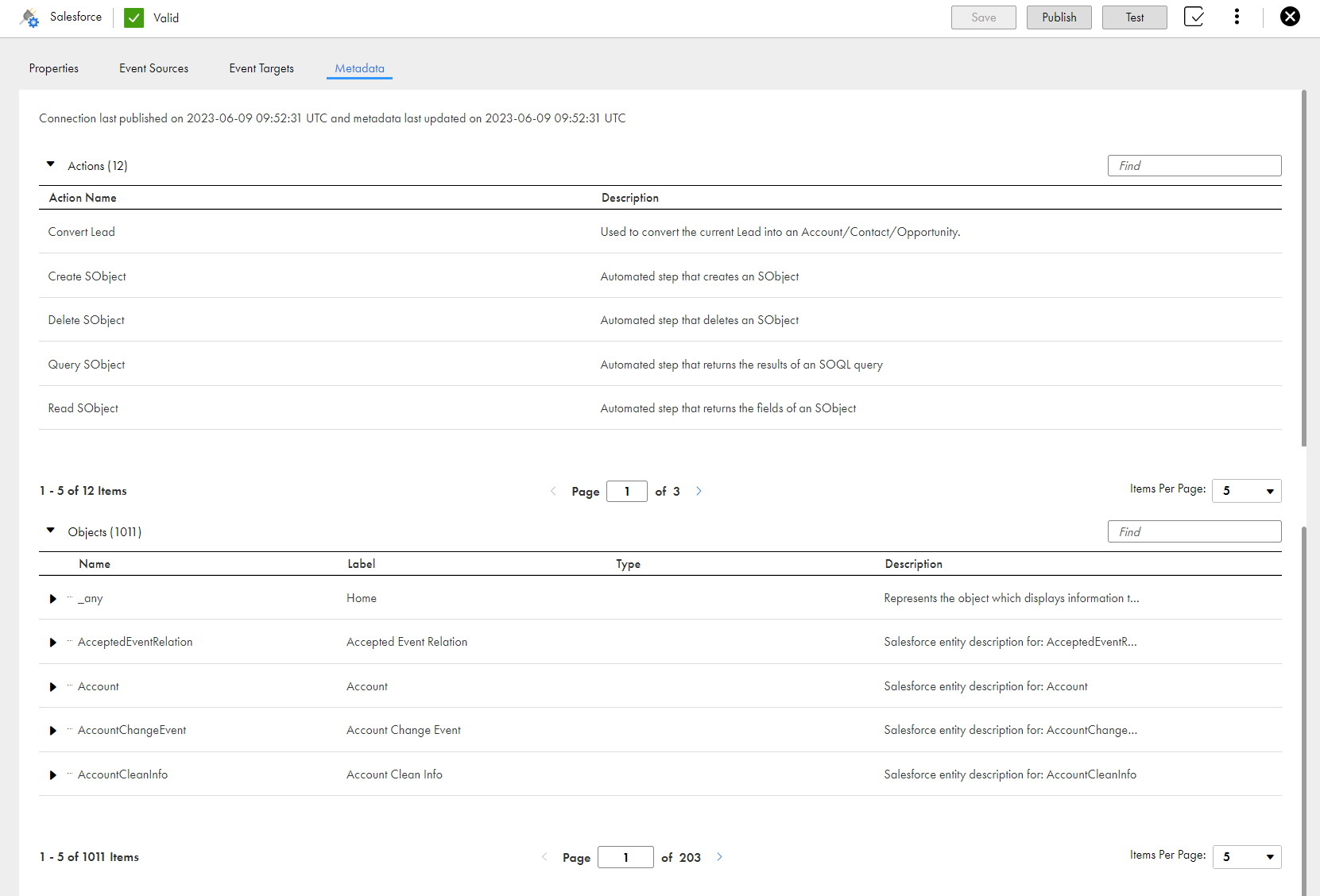Expand the Account object row

53,687
